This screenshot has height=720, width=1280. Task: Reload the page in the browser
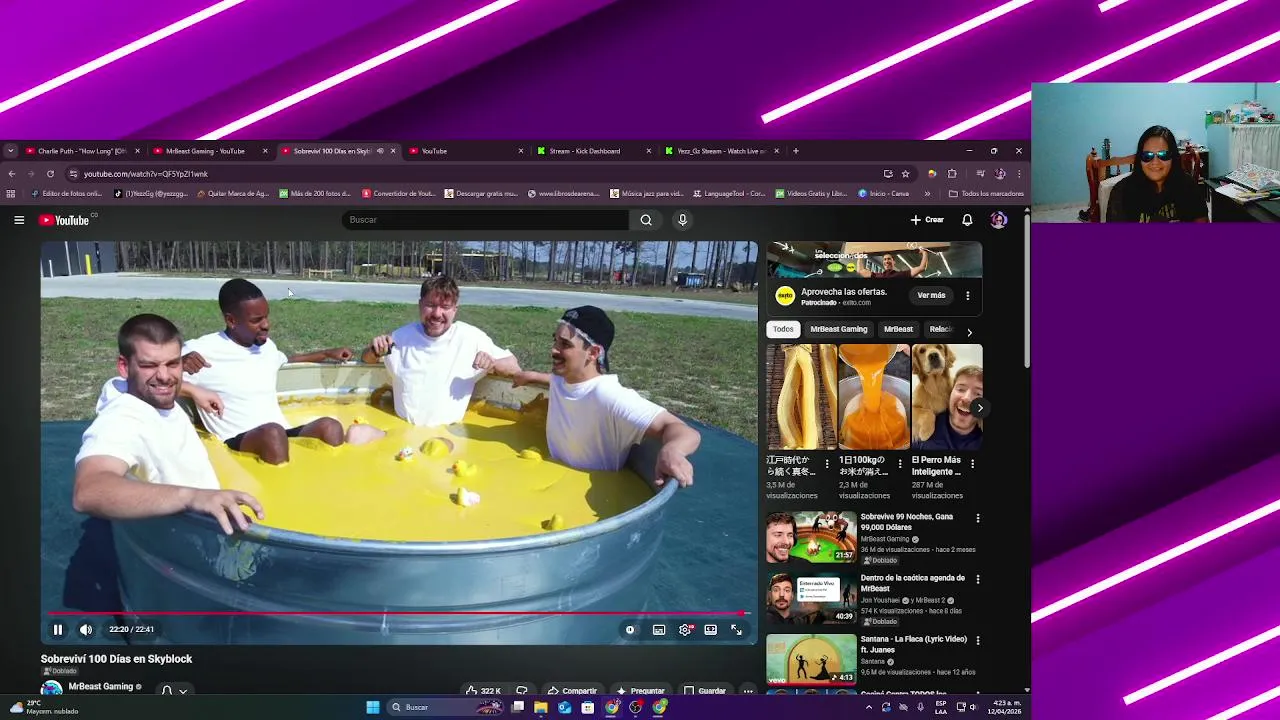tap(50, 173)
